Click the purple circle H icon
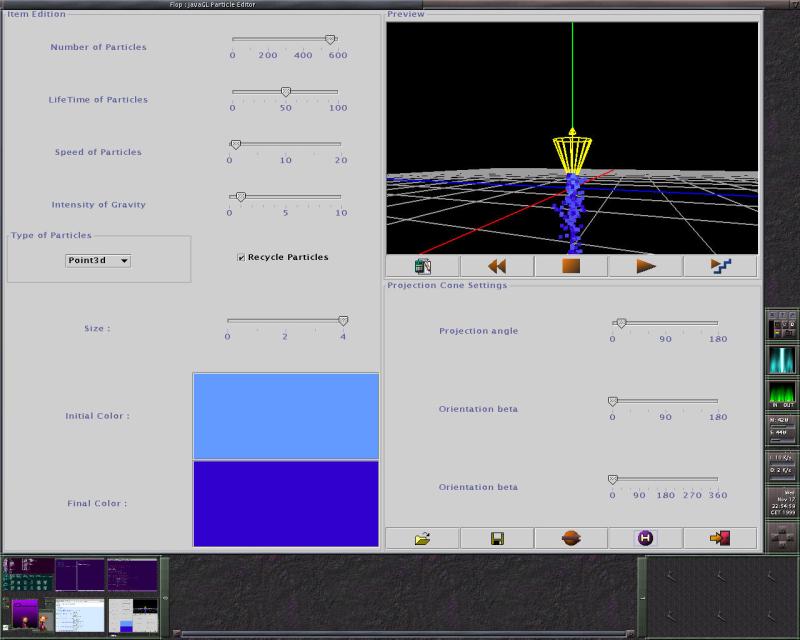This screenshot has width=800, height=640. tap(645, 538)
